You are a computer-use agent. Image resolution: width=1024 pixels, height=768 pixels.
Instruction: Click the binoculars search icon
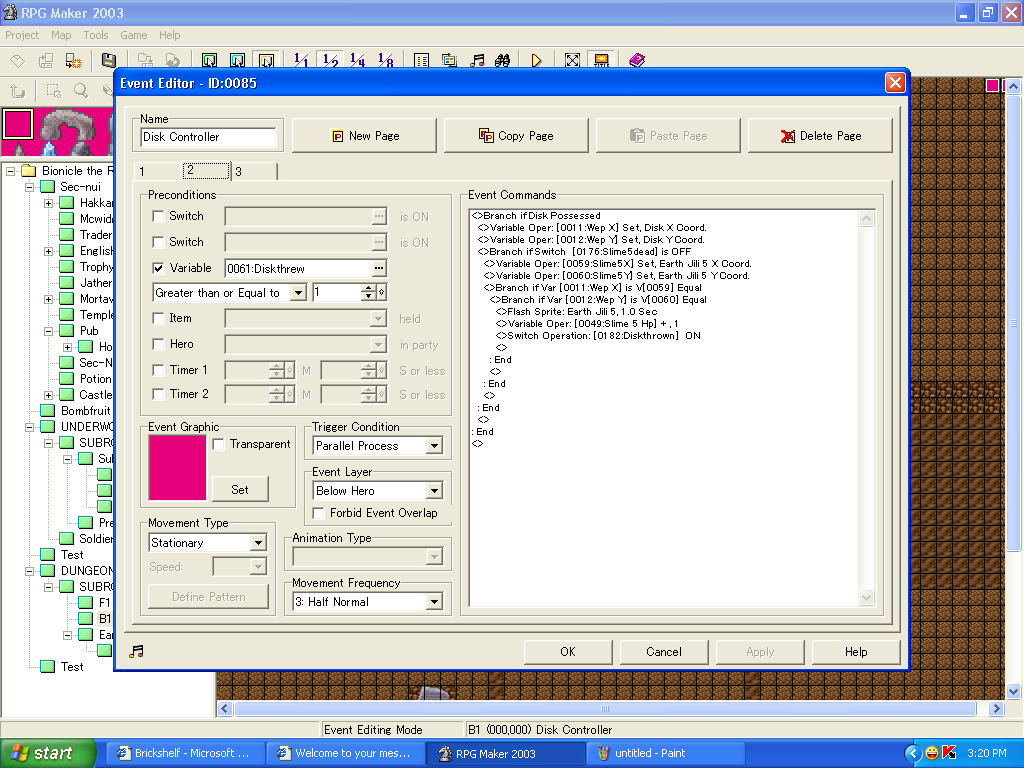[x=505, y=61]
